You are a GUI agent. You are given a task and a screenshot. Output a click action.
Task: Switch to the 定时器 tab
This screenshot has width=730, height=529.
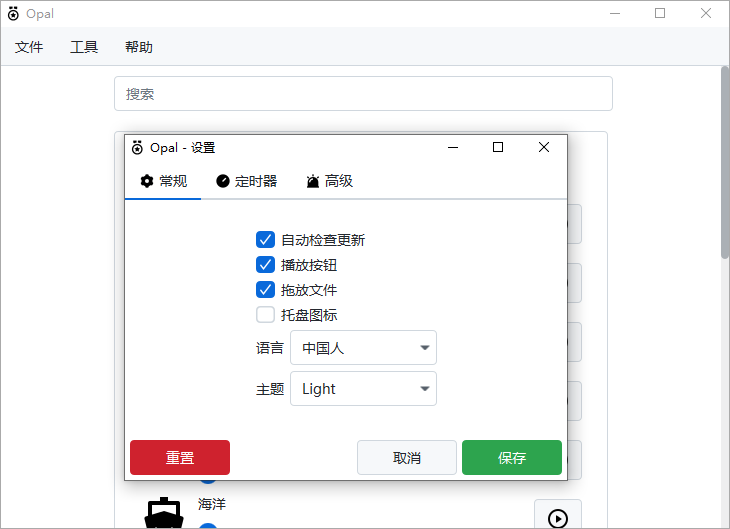click(x=246, y=181)
